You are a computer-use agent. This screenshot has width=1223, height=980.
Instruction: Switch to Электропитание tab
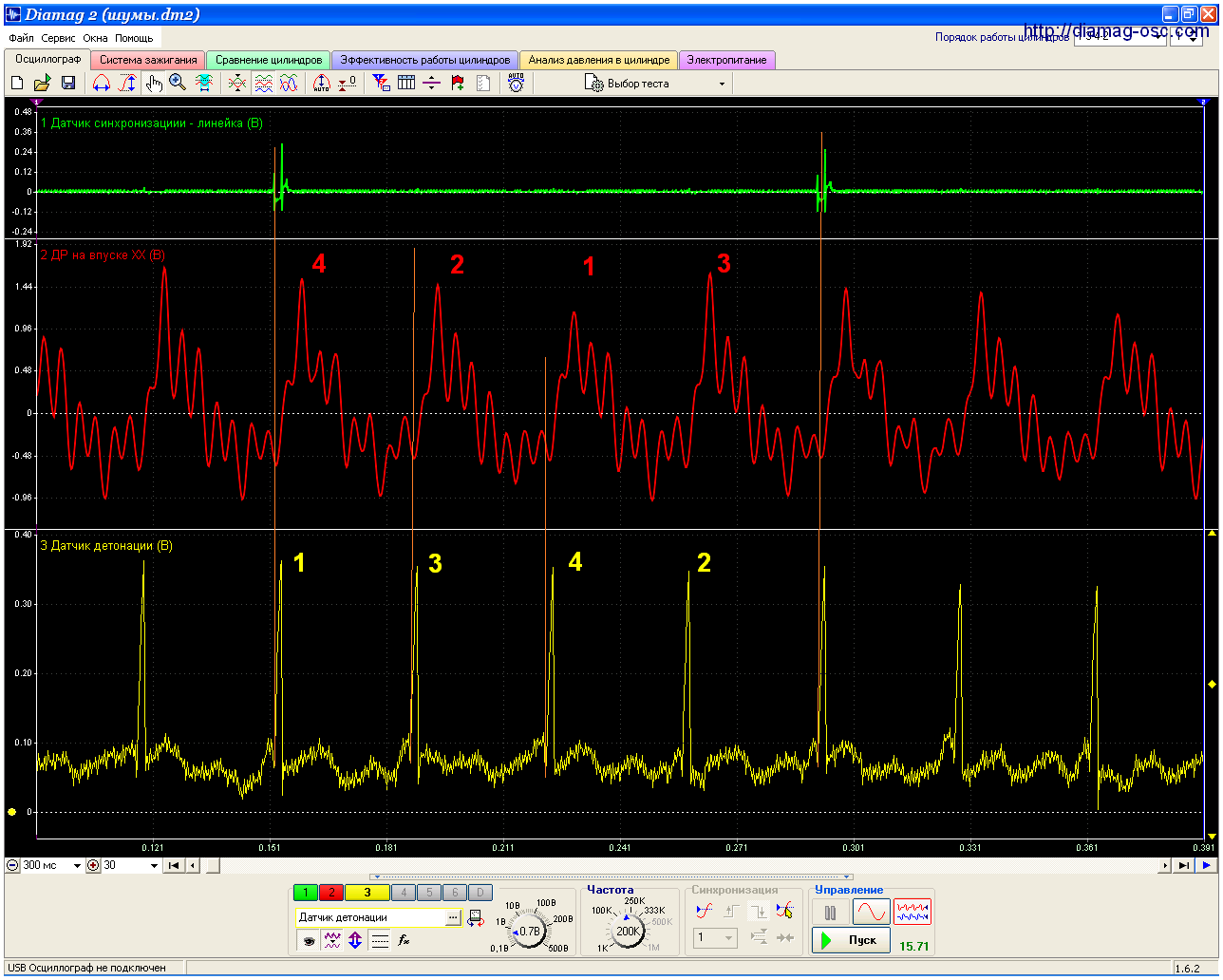pyautogui.click(x=726, y=60)
